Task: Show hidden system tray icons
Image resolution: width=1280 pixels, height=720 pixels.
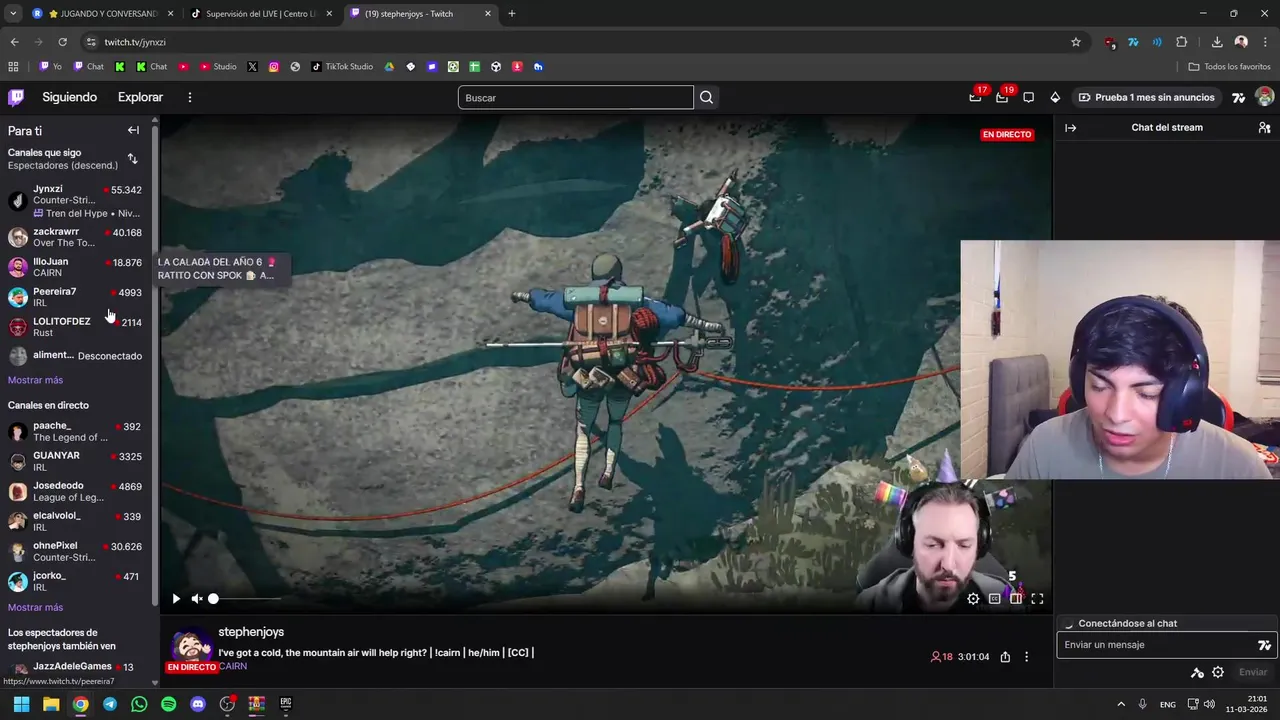Action: pyautogui.click(x=1121, y=704)
